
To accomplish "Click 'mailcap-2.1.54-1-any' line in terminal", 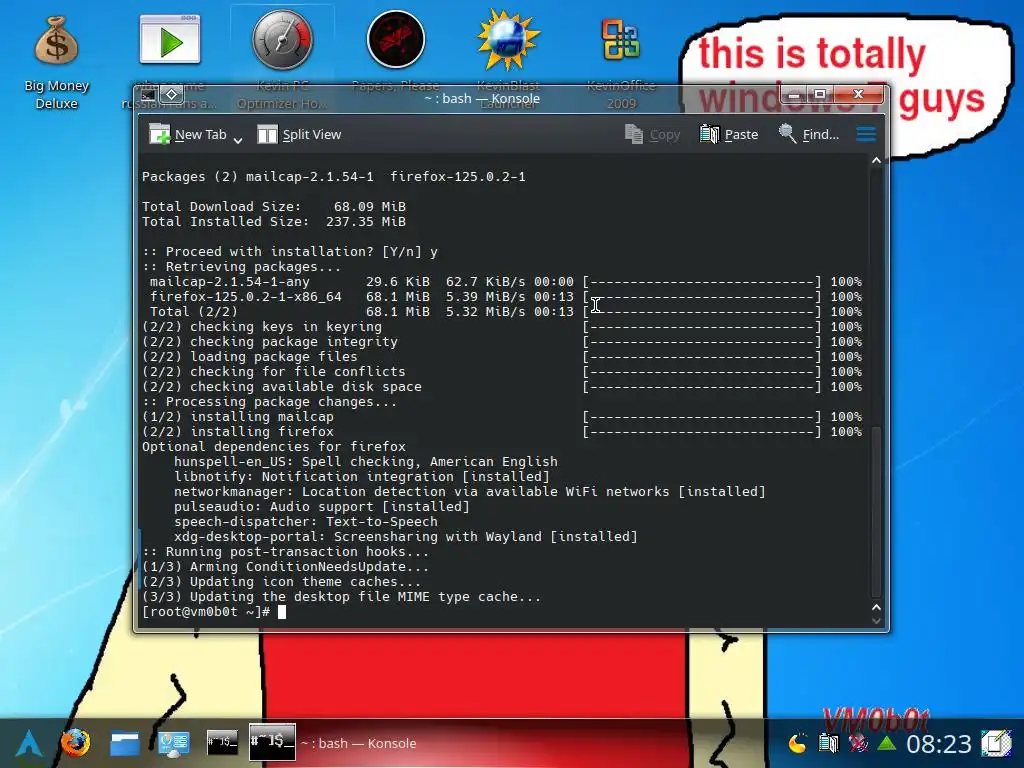I will [229, 281].
